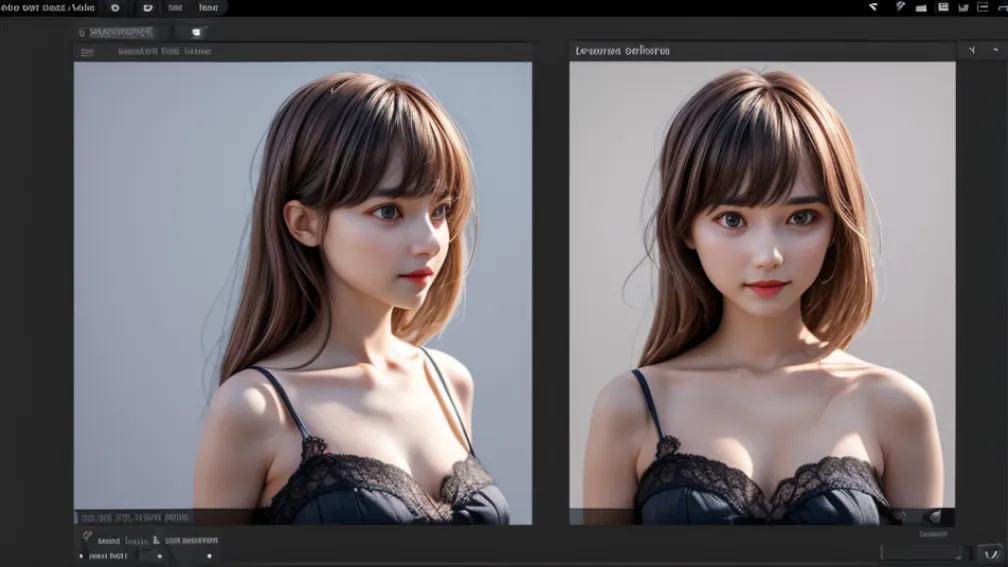Click the Y-shaped icon in right panel header
1008x567 pixels.
(x=972, y=50)
